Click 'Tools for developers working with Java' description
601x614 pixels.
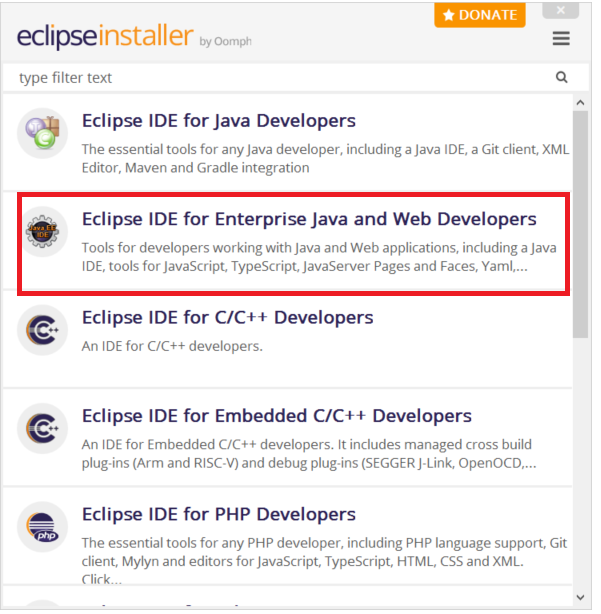[x=319, y=257]
